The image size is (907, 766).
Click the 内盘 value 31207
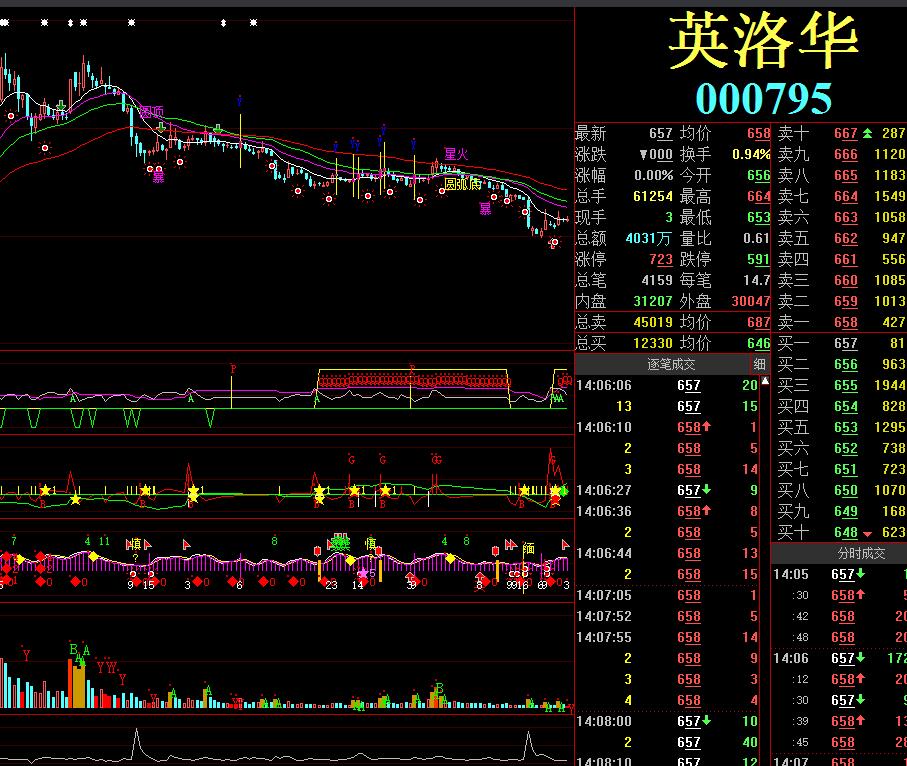pos(652,301)
